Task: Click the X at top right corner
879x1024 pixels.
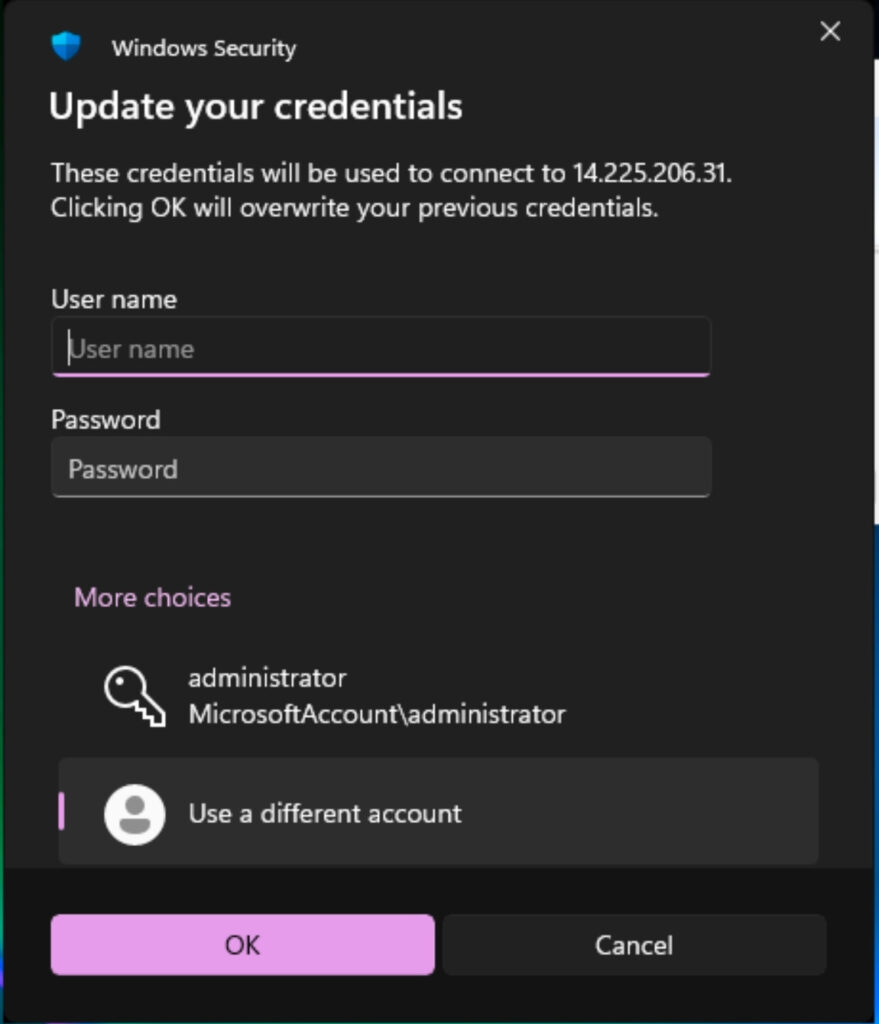Action: (830, 31)
